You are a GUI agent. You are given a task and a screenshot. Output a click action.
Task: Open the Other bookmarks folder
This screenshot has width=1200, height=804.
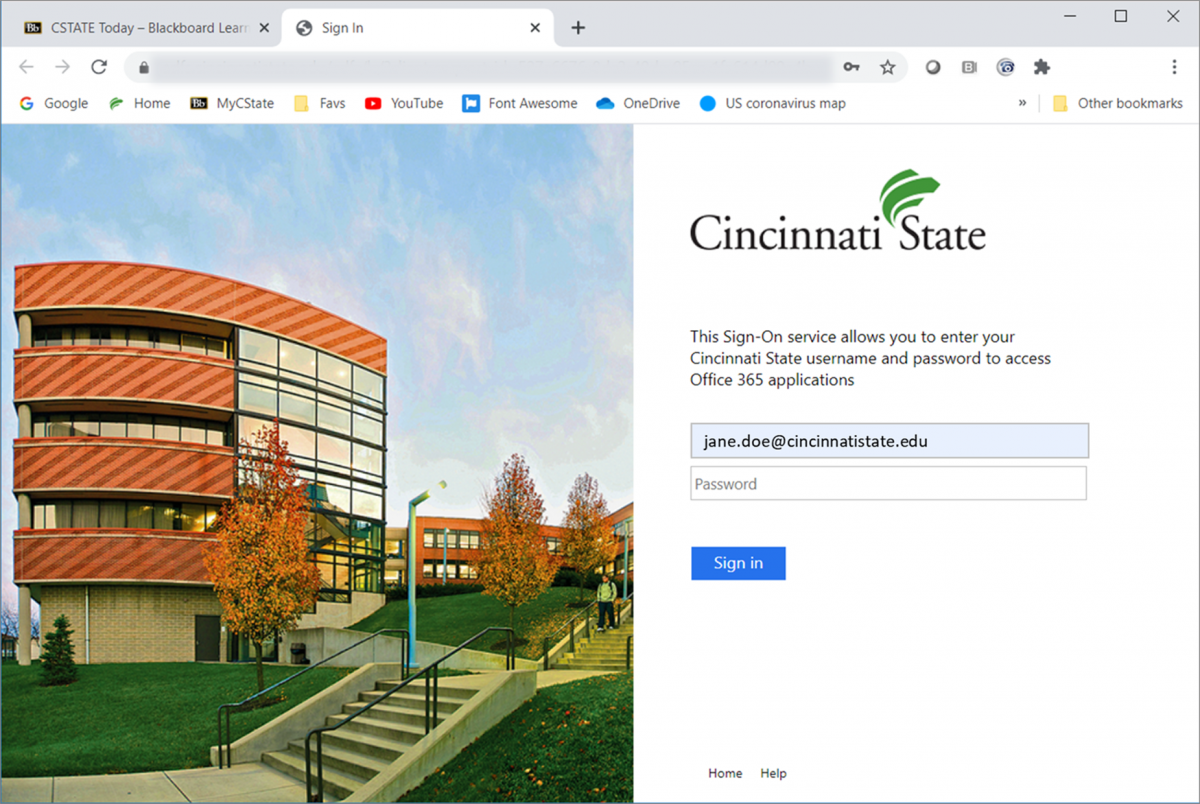tap(1117, 103)
